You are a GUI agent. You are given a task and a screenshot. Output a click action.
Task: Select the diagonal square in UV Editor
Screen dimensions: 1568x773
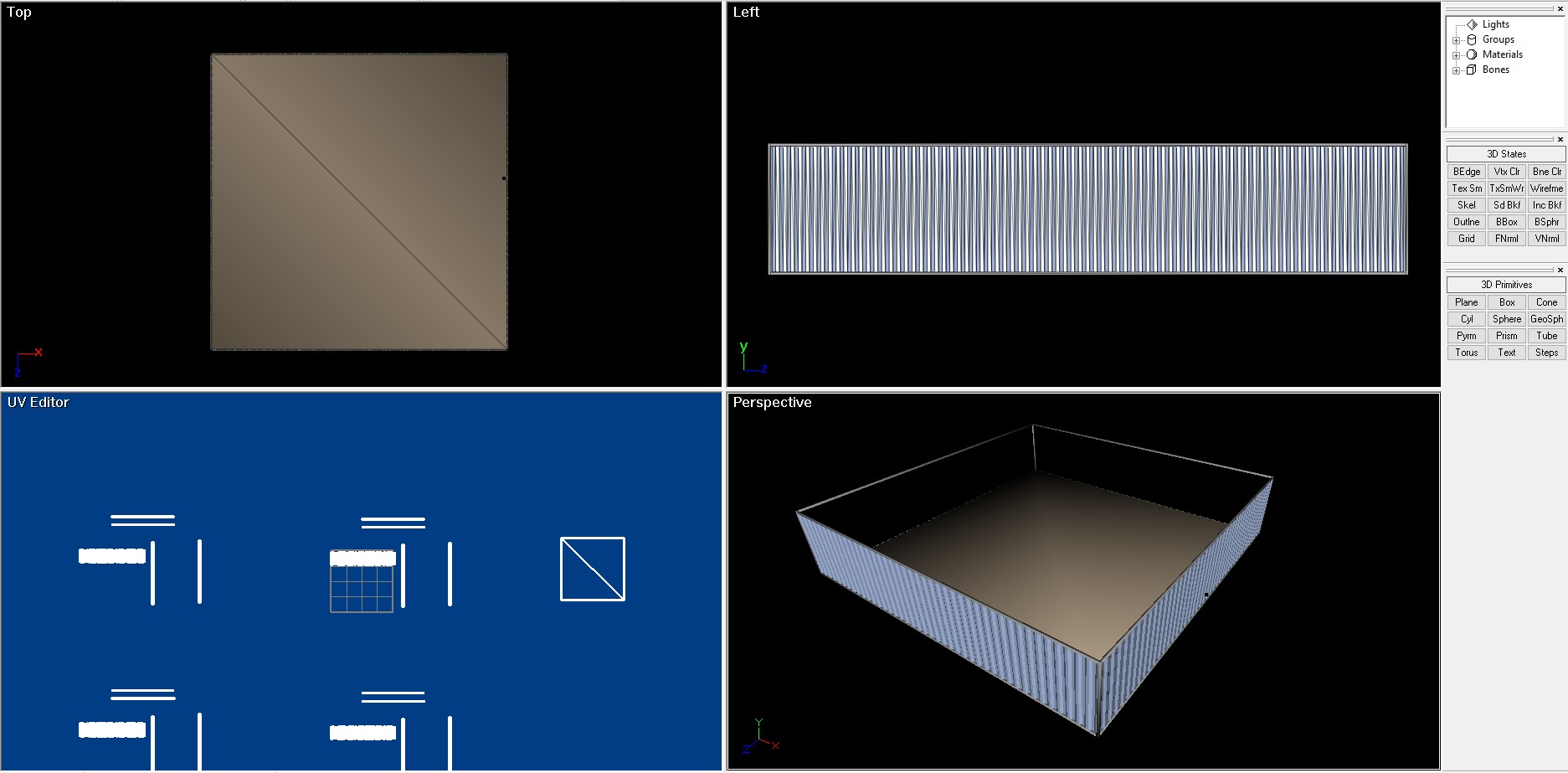(593, 569)
